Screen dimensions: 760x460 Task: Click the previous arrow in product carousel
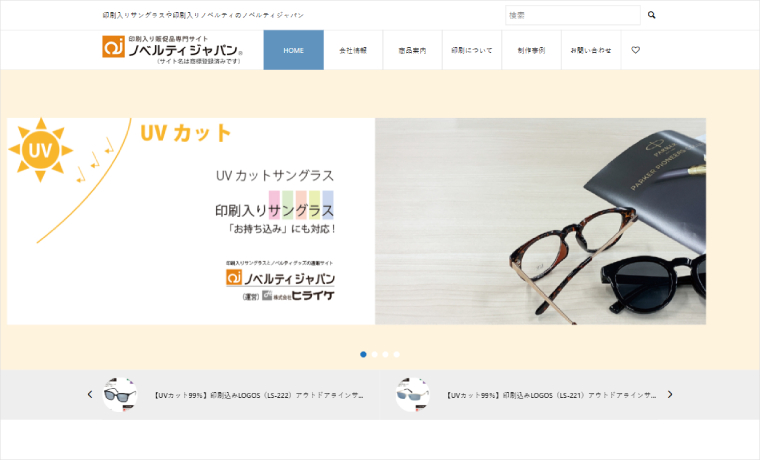(90, 395)
